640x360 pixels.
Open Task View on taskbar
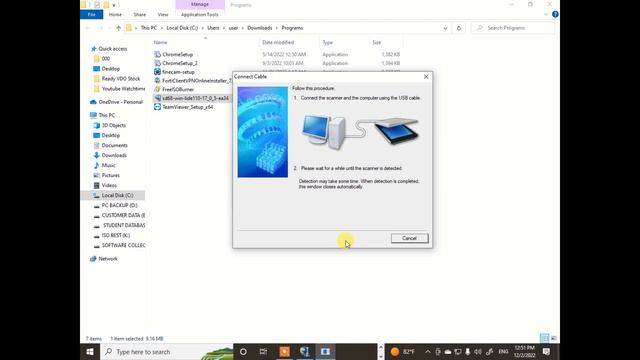pyautogui.click(x=263, y=351)
